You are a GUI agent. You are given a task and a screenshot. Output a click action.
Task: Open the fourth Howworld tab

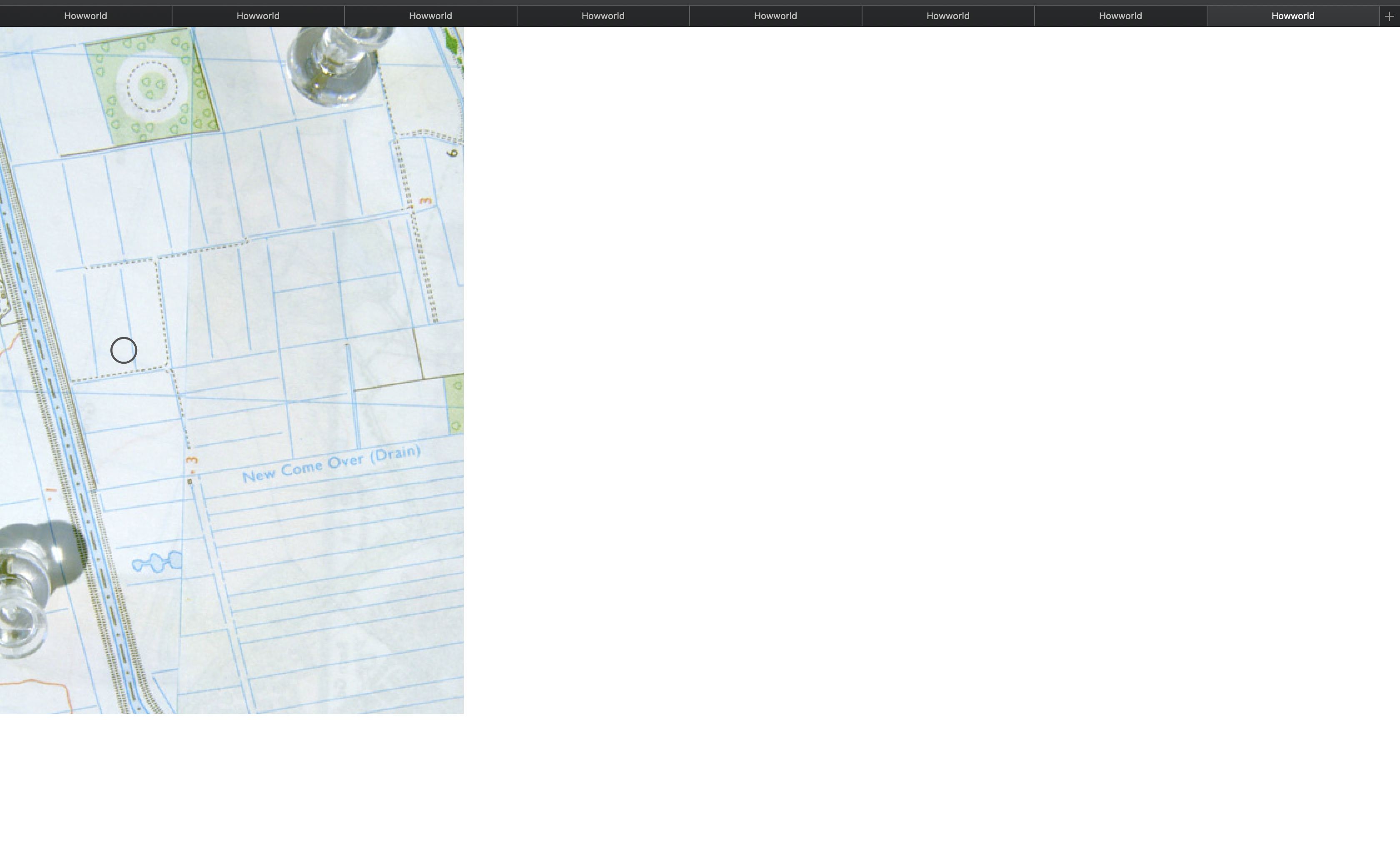point(603,16)
